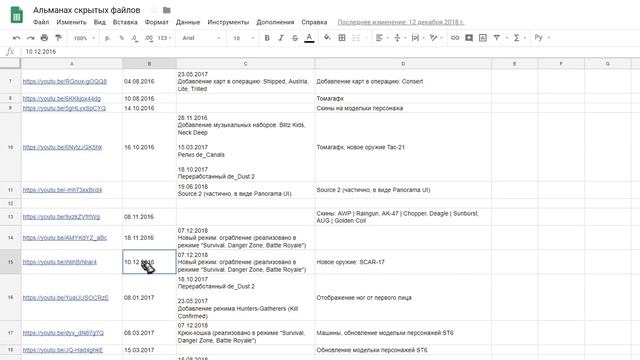Open the 100% zoom dropdown
Viewport: 640px width, 360px height.
(84, 38)
